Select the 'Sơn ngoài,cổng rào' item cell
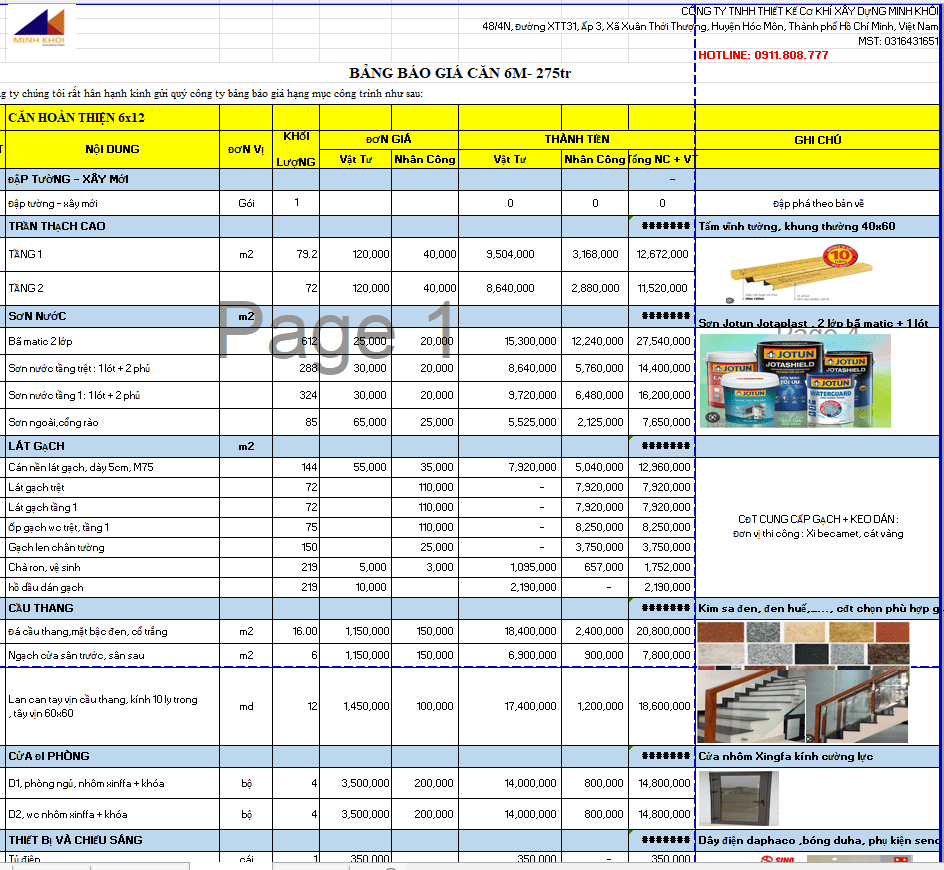 click(x=113, y=423)
